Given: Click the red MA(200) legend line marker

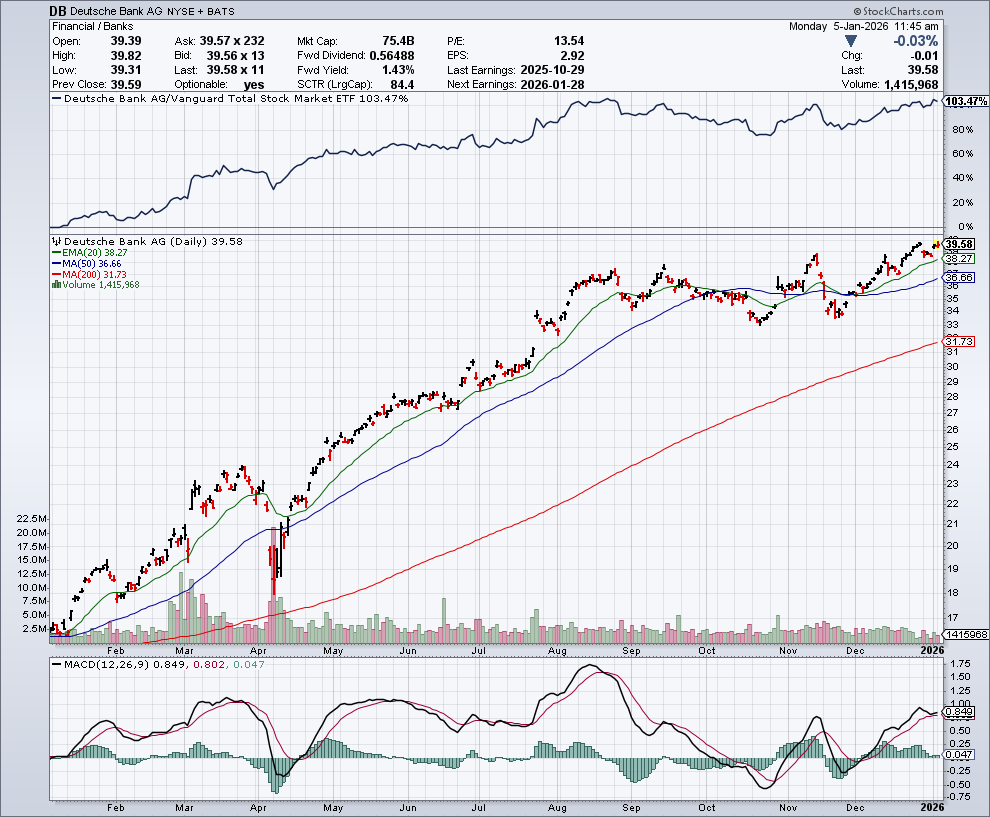Looking at the screenshot, I should click(56, 275).
